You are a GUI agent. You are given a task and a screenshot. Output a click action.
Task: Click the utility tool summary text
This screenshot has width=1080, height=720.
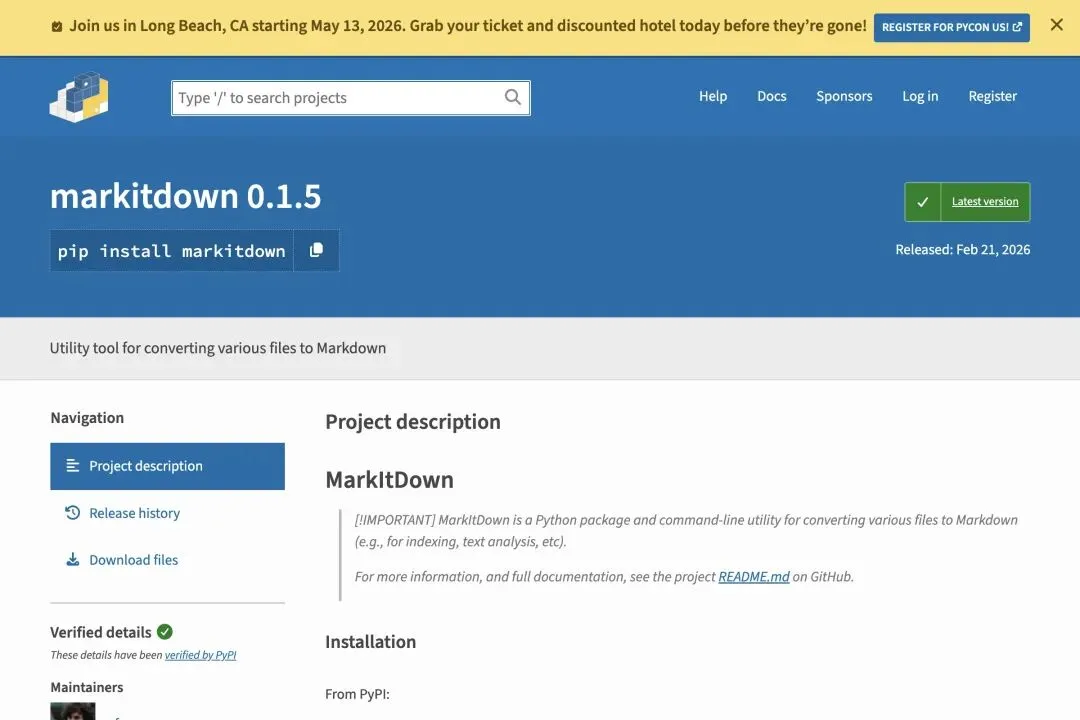tap(218, 348)
